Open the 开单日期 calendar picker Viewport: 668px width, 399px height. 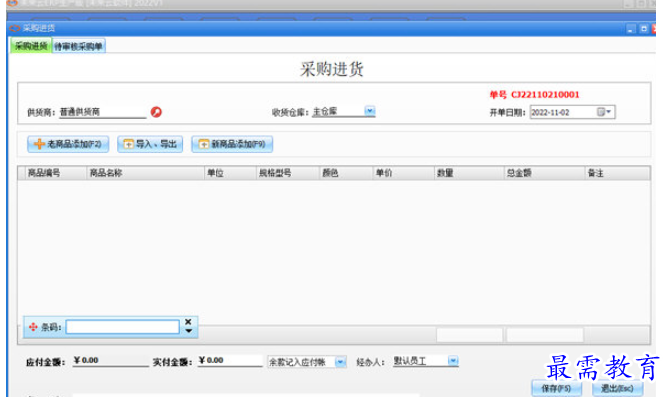tap(604, 112)
